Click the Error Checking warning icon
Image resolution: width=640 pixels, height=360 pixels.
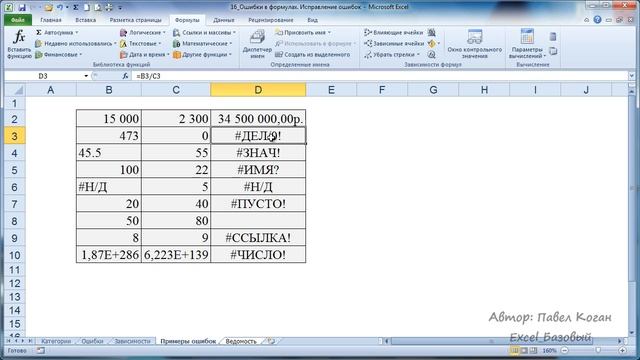coord(431,43)
